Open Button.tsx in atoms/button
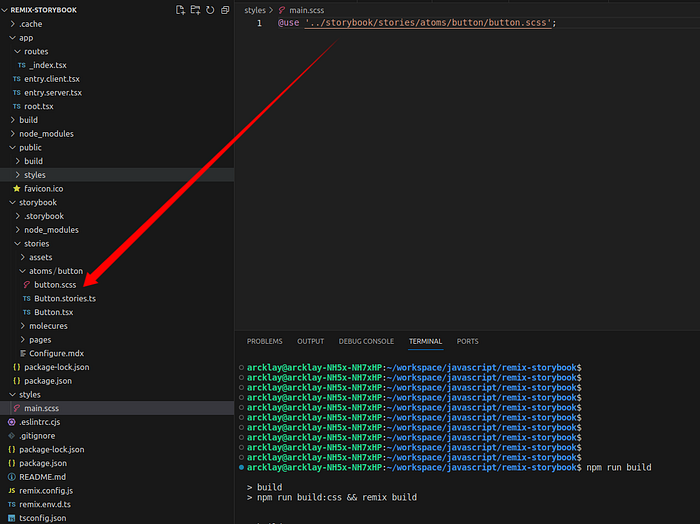The width and height of the screenshot is (700, 524). tap(54, 312)
